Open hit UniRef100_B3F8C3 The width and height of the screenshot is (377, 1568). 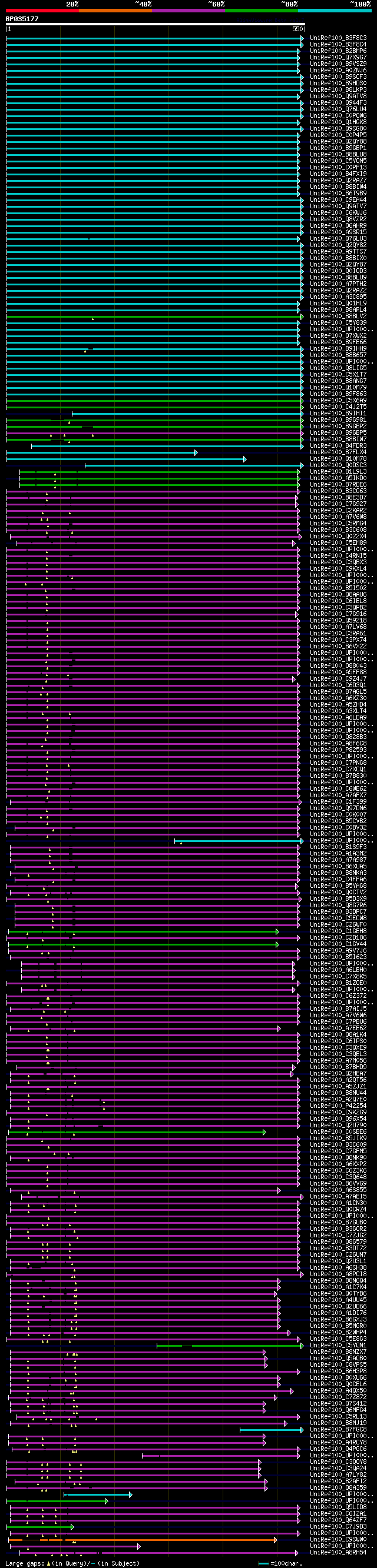338,38
